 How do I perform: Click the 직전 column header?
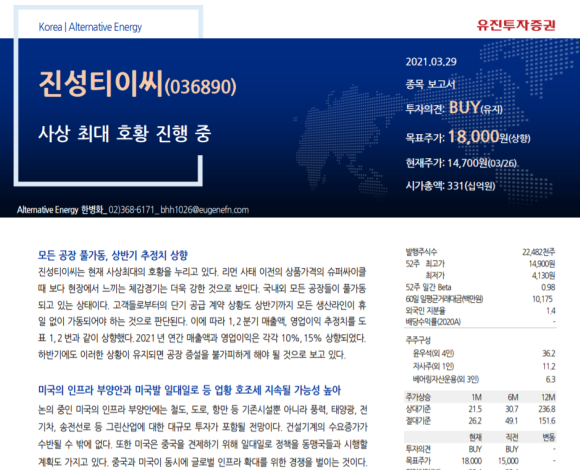click(x=512, y=437)
